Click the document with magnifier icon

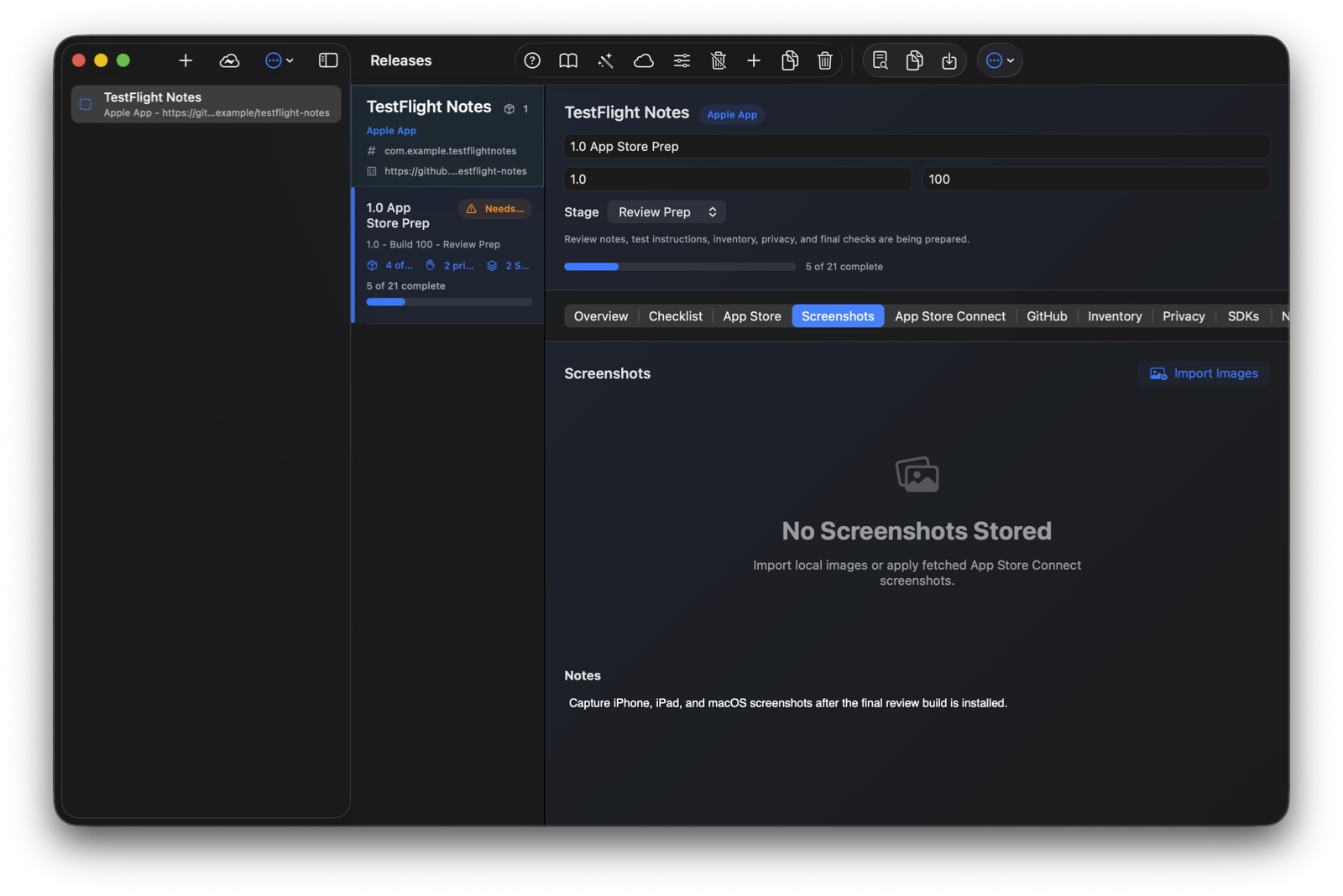click(x=880, y=60)
